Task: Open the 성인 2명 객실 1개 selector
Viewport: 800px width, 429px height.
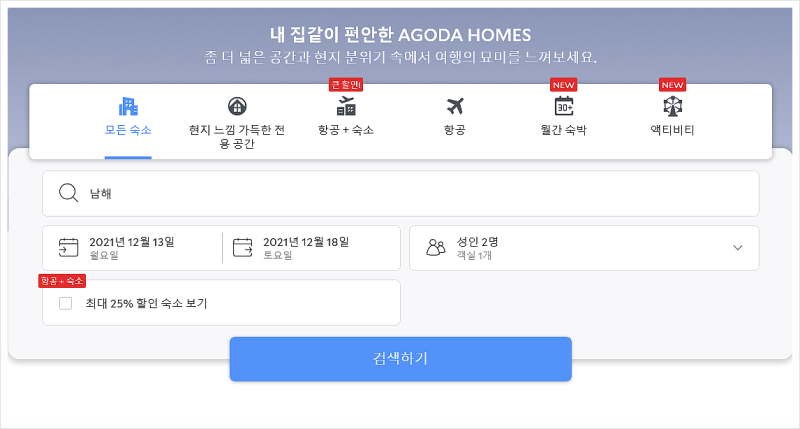Action: tap(584, 248)
